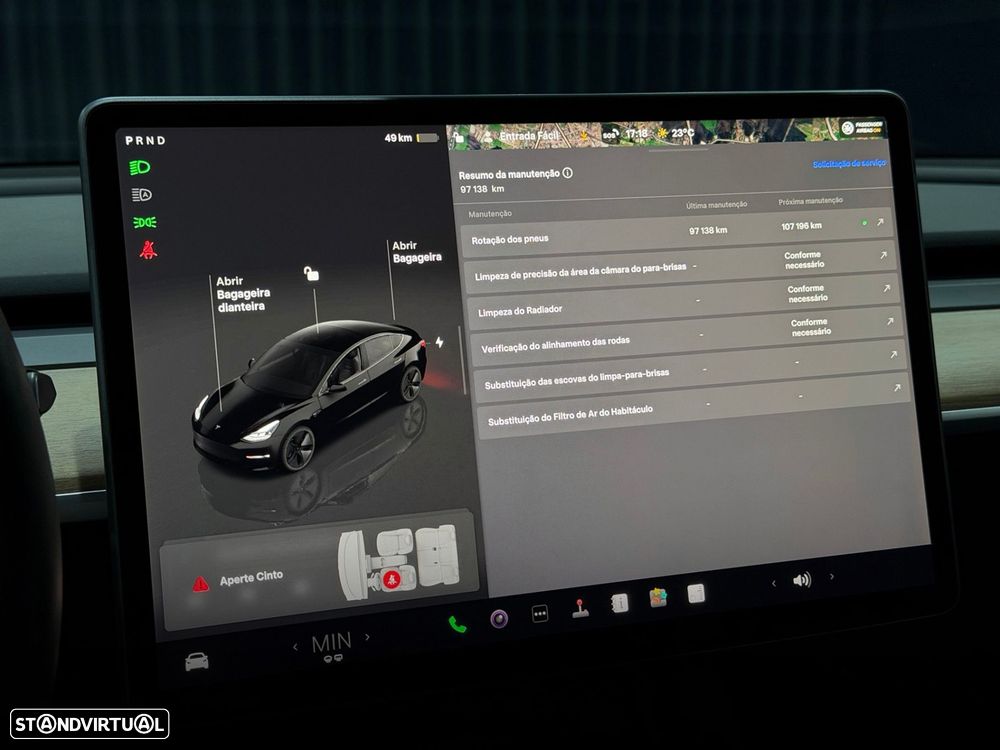Tap the speaker volume icon

802,580
